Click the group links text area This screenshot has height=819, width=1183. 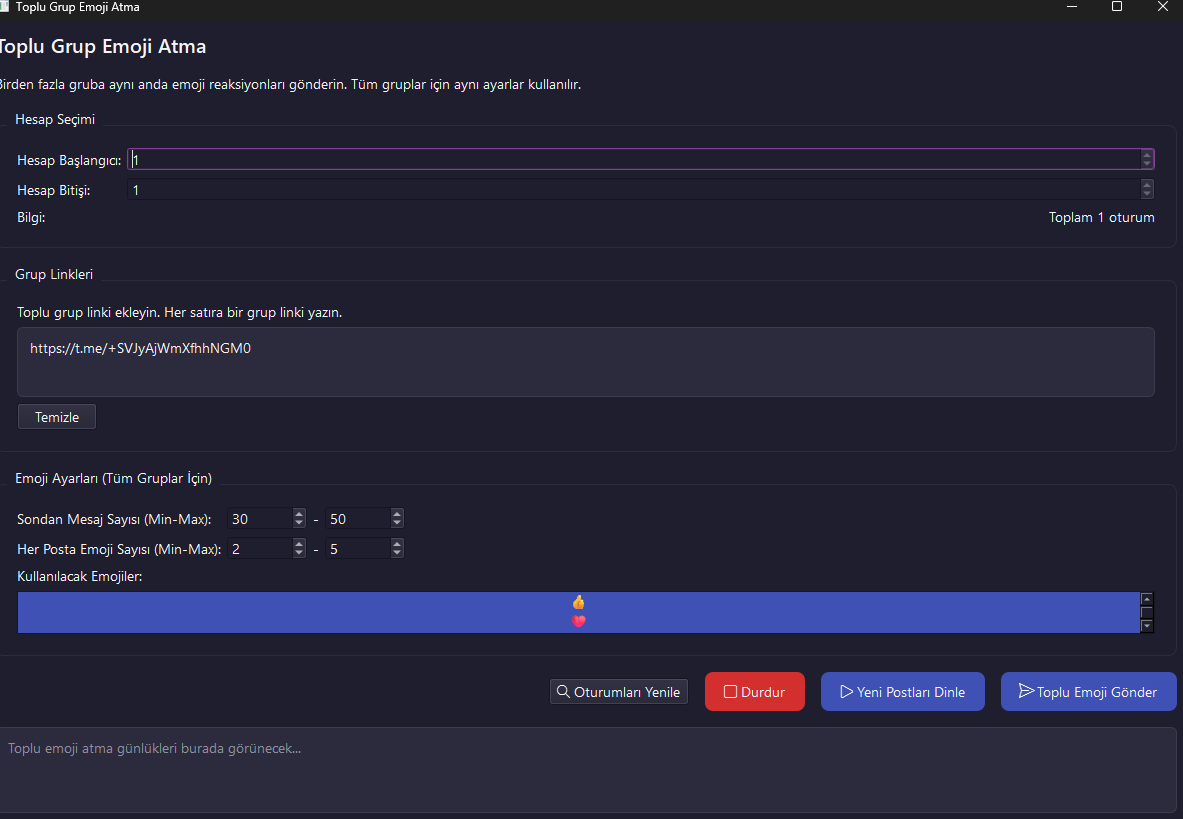[585, 362]
